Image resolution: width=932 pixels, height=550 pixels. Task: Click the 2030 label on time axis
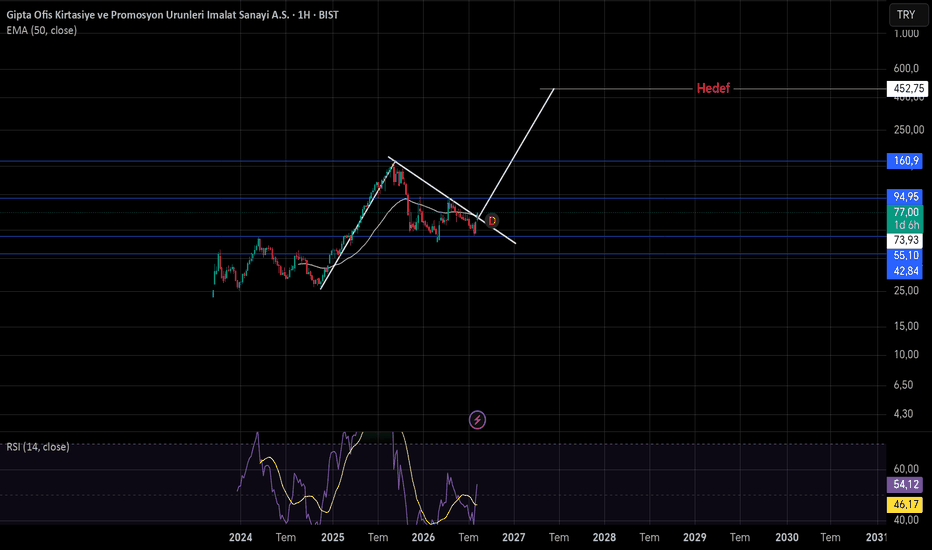coord(787,538)
